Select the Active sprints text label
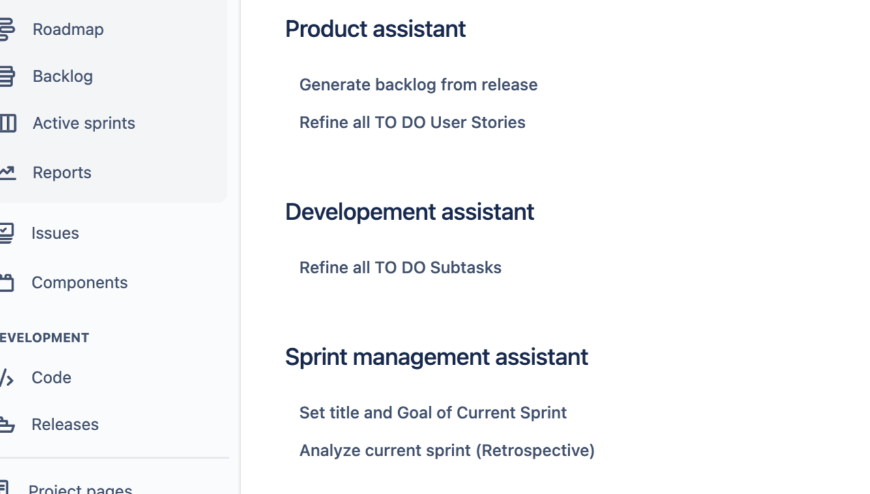870x494 pixels. [84, 123]
